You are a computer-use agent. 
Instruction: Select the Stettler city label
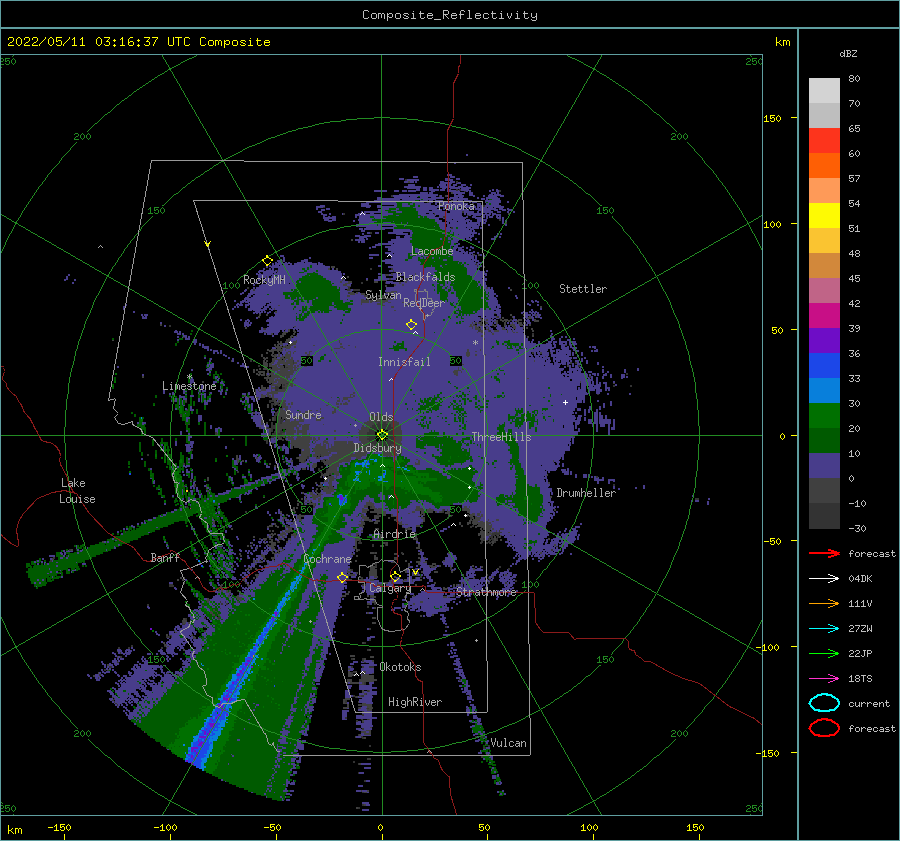583,289
